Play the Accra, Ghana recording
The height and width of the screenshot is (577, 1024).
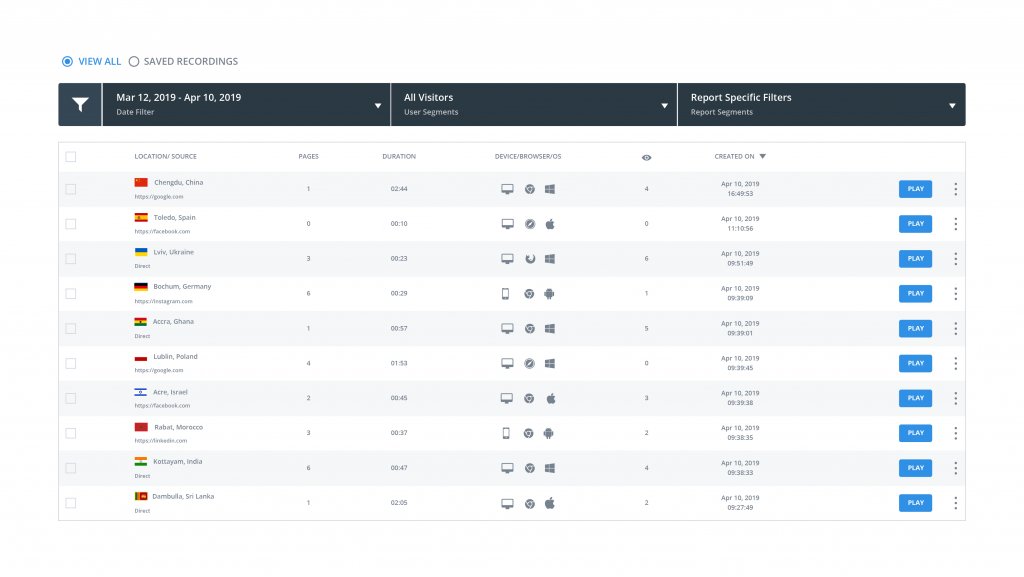[916, 328]
